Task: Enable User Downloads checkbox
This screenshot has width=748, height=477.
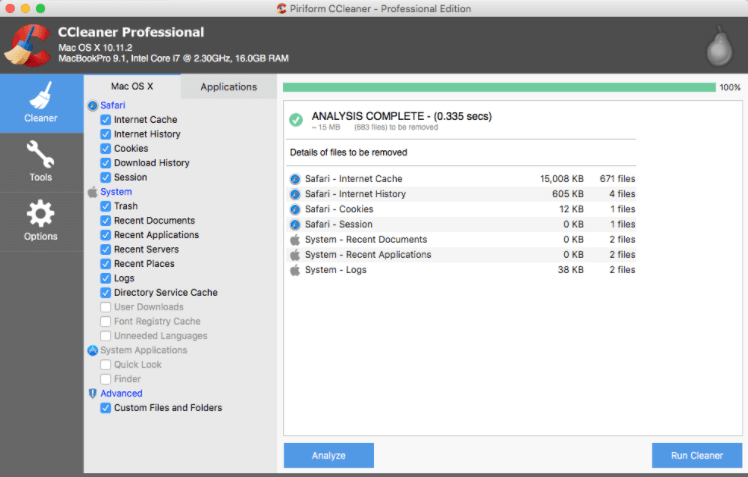Action: click(105, 307)
